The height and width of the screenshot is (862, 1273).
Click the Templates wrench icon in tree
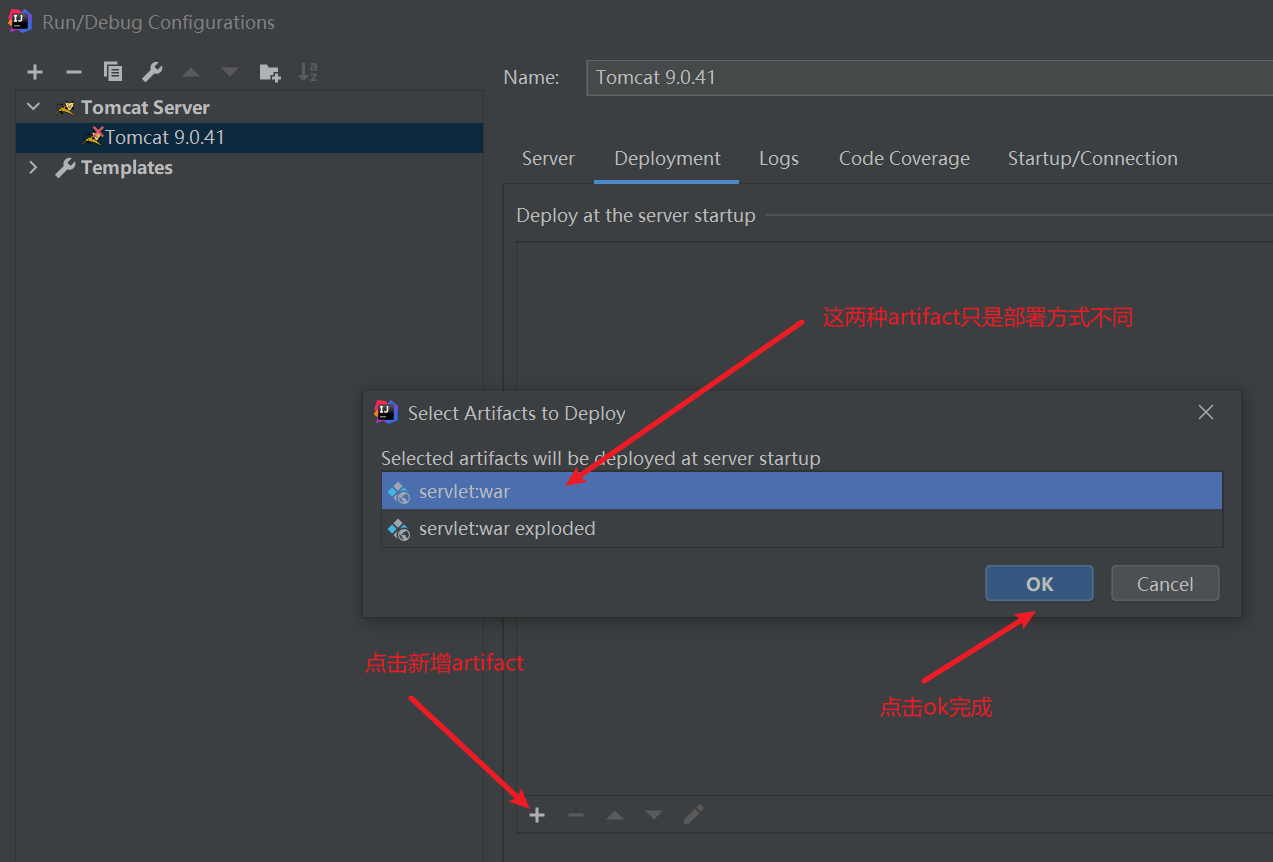(x=65, y=167)
